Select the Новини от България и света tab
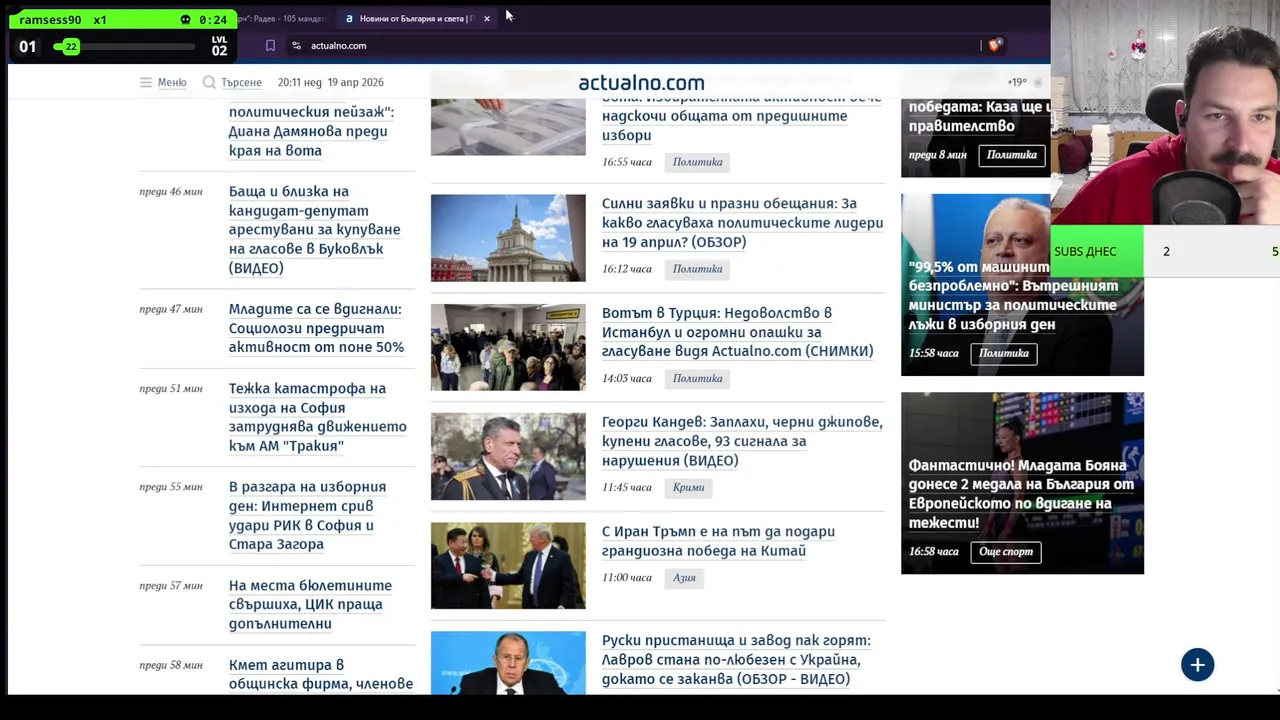The width and height of the screenshot is (1280, 720). click(x=418, y=18)
